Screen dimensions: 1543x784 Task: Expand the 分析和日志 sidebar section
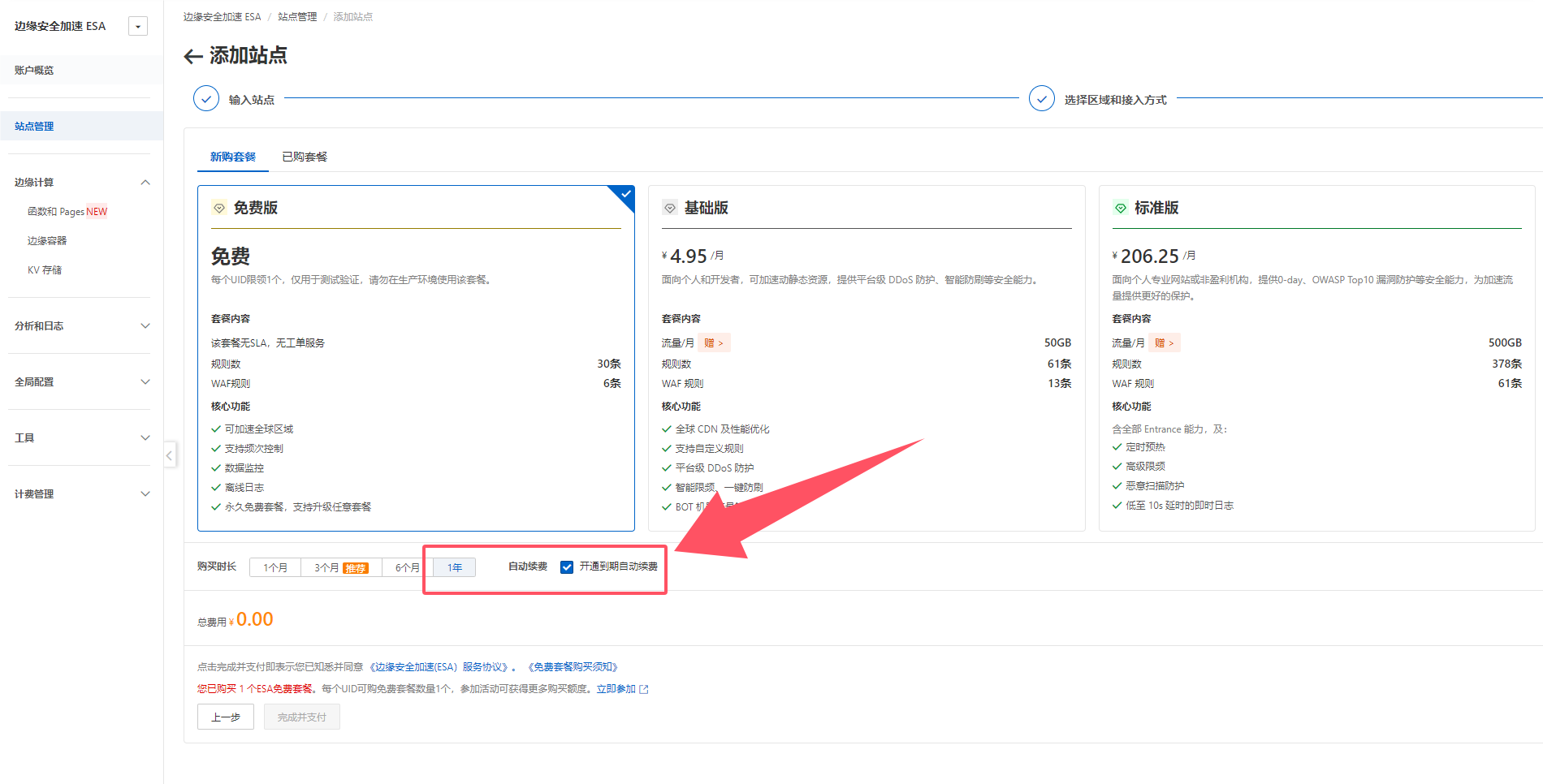click(x=79, y=325)
